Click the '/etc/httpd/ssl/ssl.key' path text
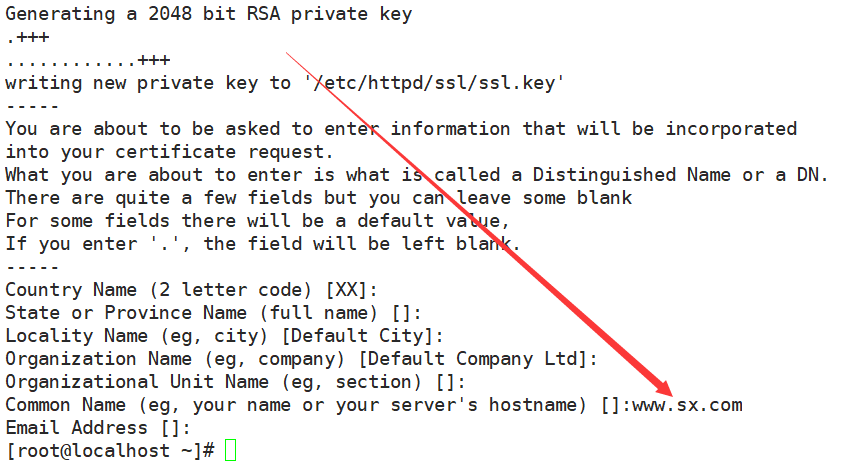 tap(434, 83)
